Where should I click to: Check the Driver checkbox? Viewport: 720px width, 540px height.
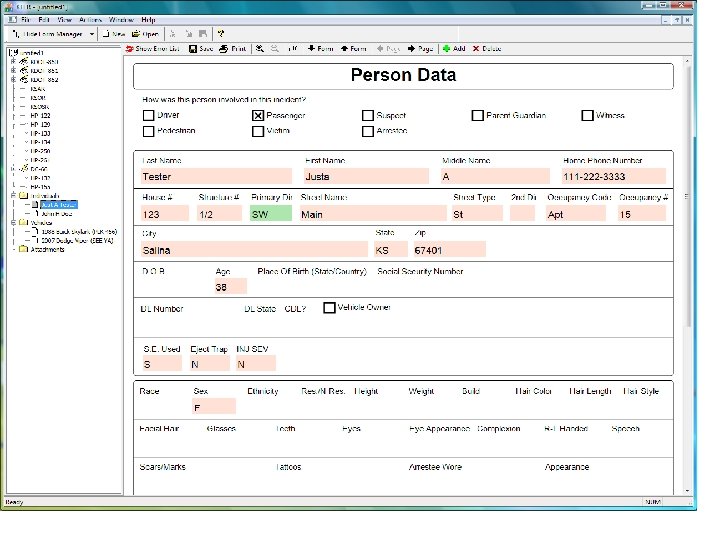coord(148,115)
